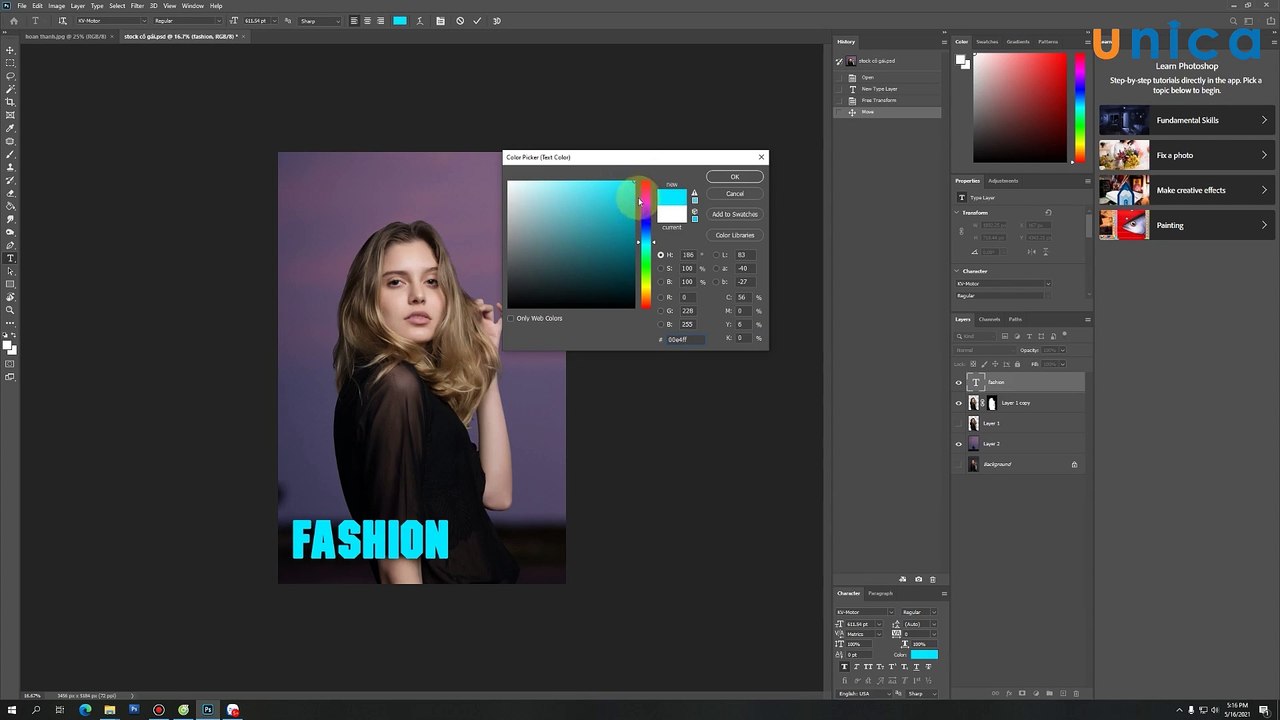Show the Background layer visibility

(959, 464)
